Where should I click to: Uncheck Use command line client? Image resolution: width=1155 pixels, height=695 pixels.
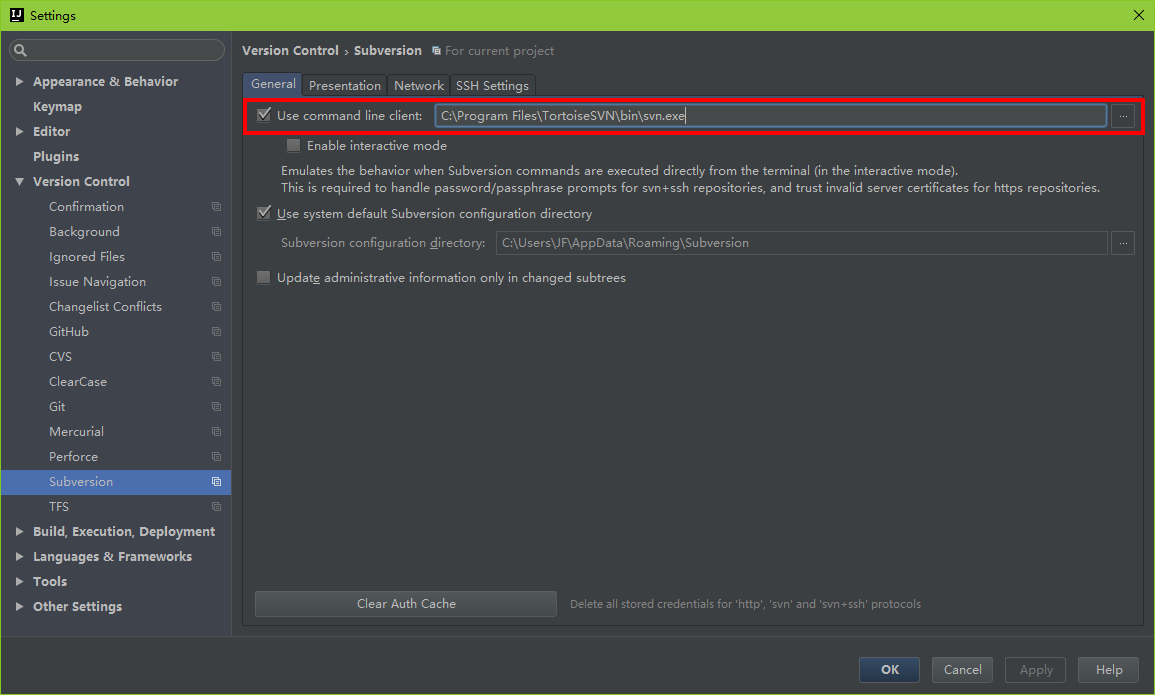(x=264, y=116)
